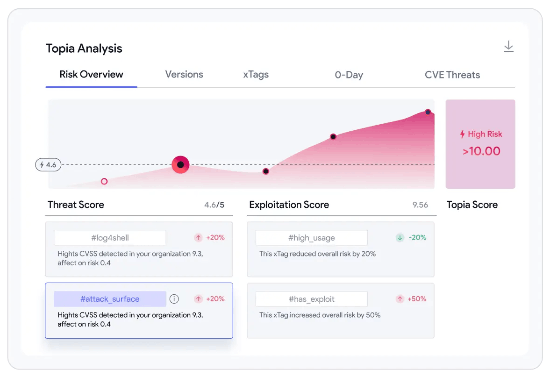Click large red highlighted chart point
Image resolution: width=555 pixels, height=379 pixels.
181,165
